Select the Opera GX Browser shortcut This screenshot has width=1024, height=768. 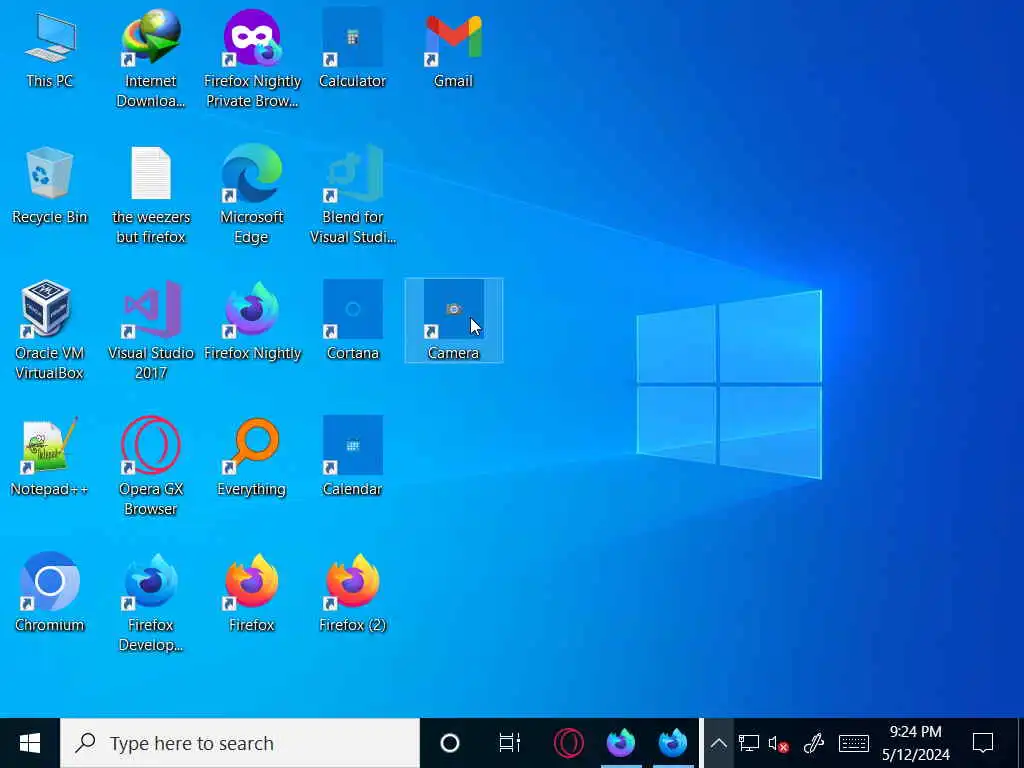pos(151,466)
